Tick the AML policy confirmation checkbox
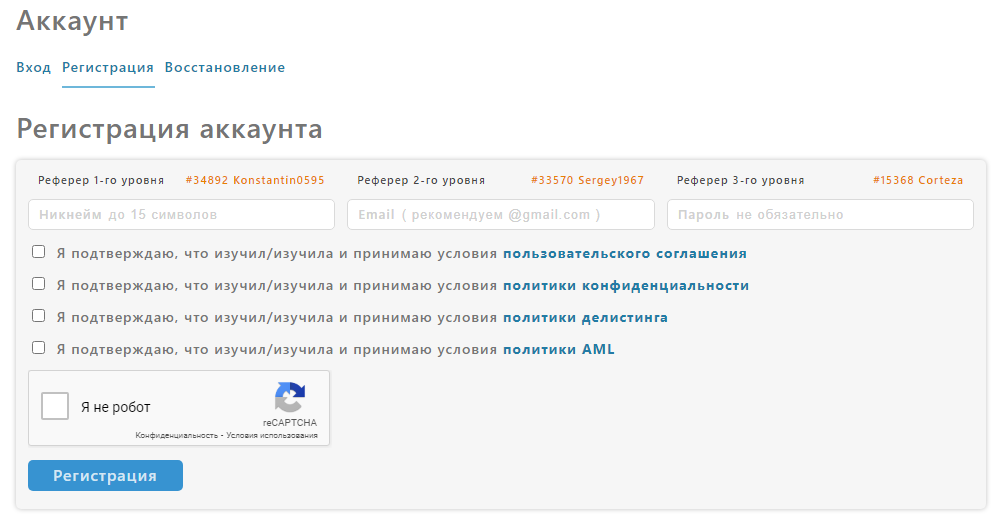 [39, 348]
